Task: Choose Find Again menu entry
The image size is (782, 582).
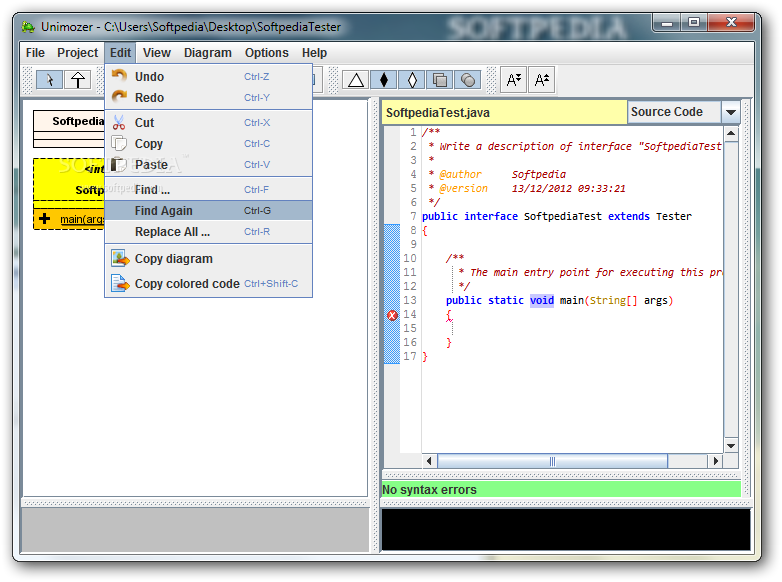Action: coord(208,210)
